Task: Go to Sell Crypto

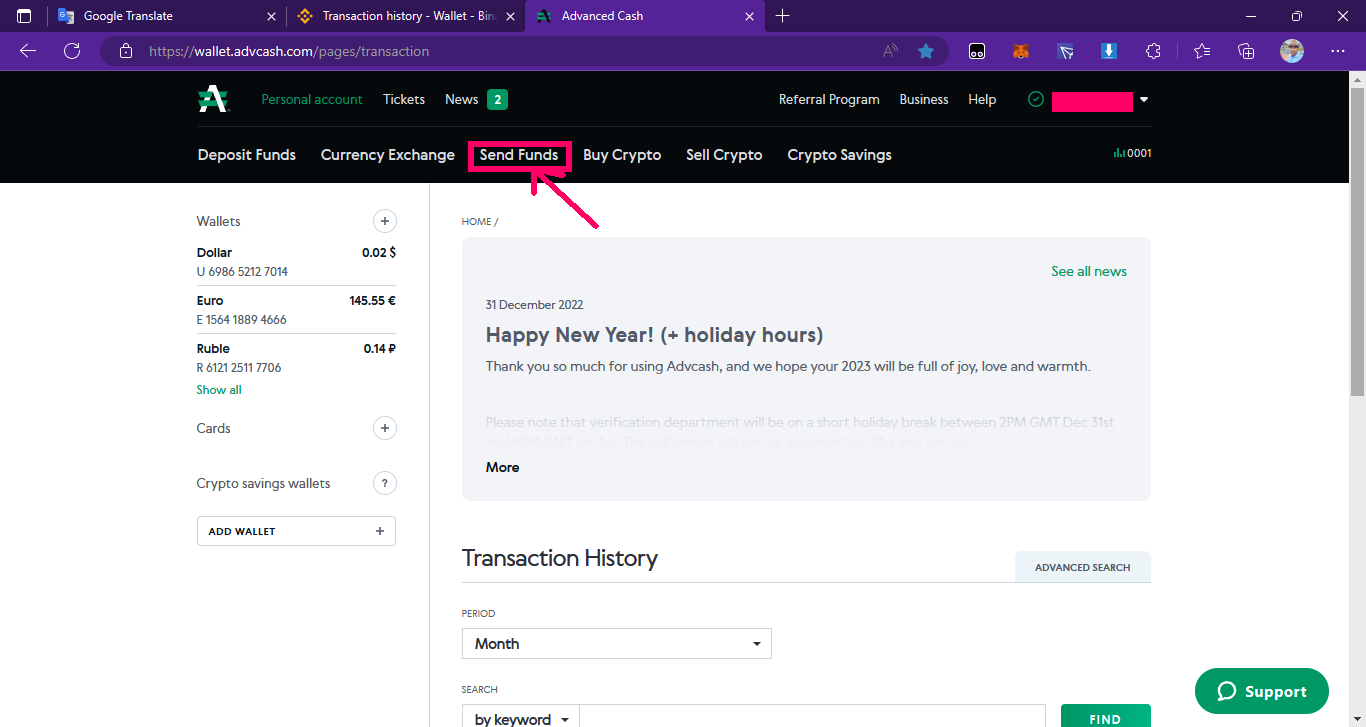Action: pyautogui.click(x=724, y=155)
